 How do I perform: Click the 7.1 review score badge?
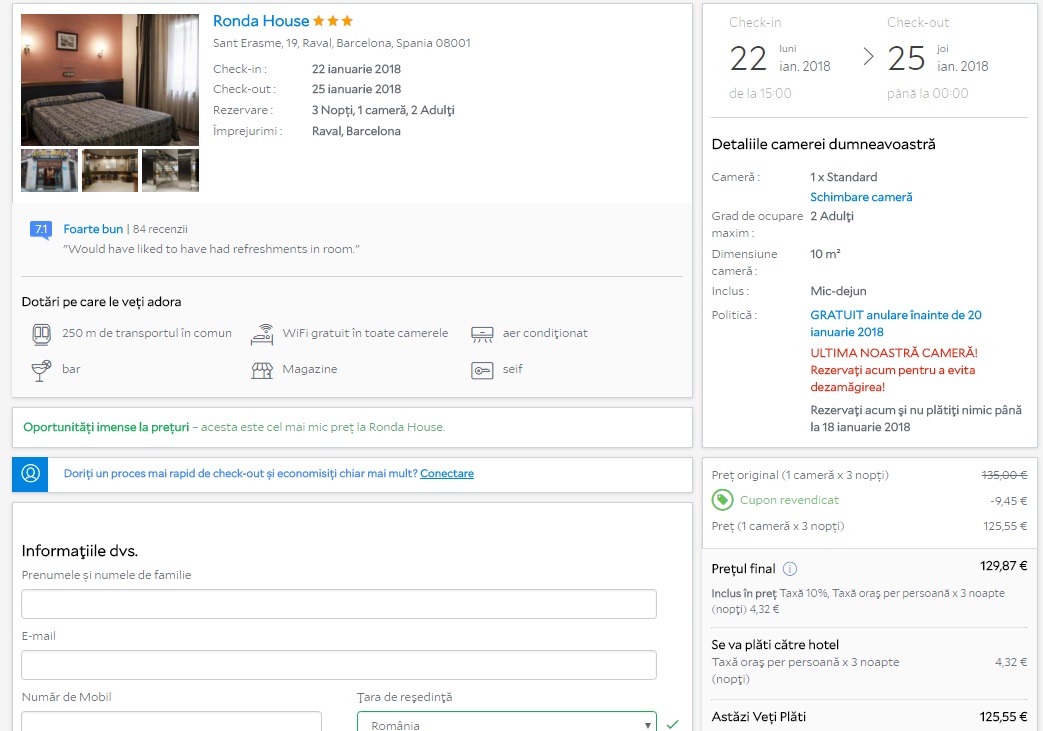point(41,230)
